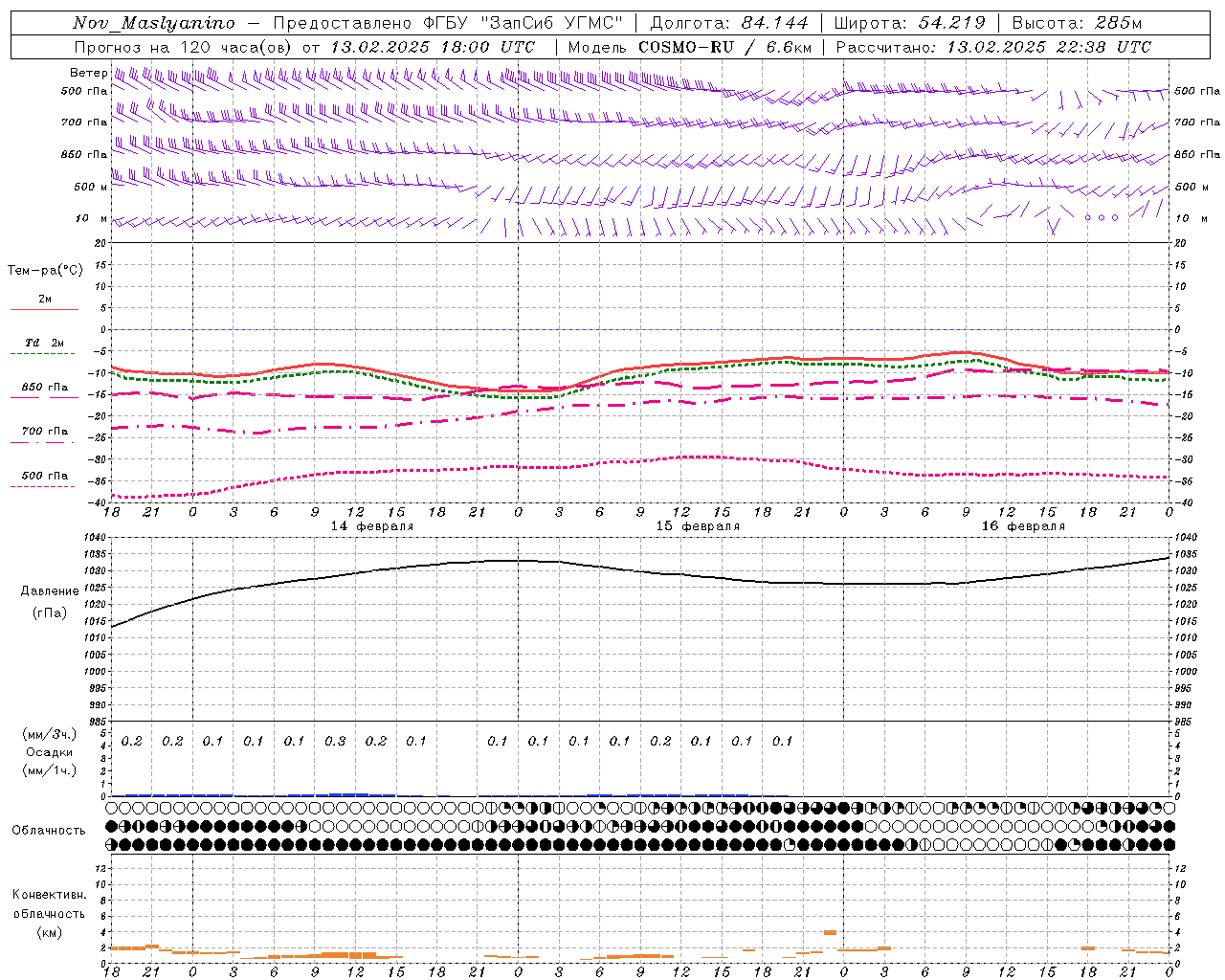
Task: Click the 0.3 precipitation value
Action: point(335,741)
